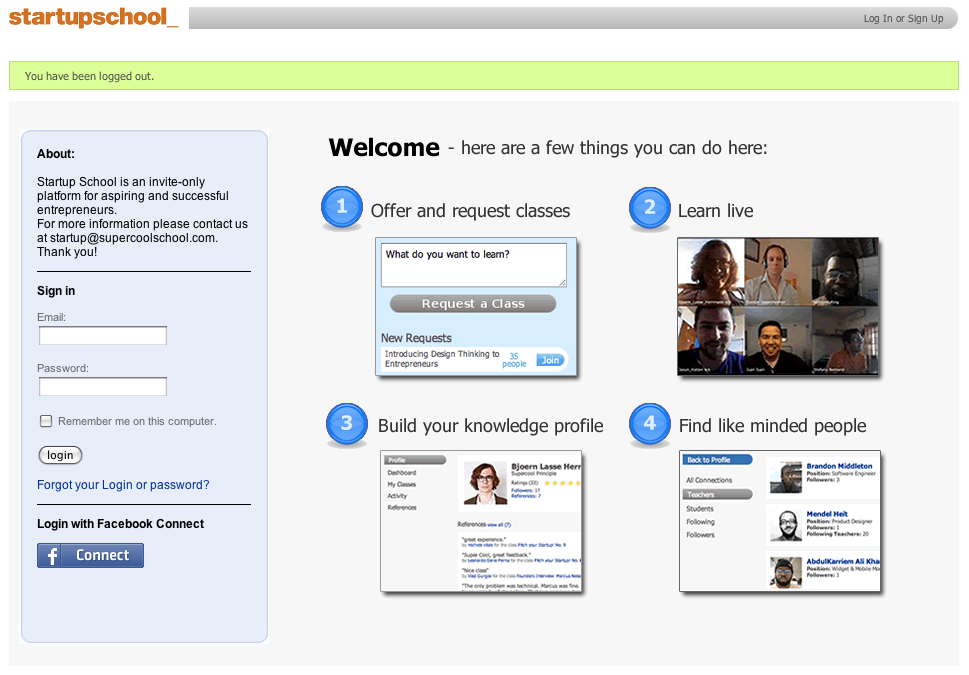The height and width of the screenshot is (675, 969).
Task: Open the Request a Class preview image
Action: pyautogui.click(x=476, y=307)
